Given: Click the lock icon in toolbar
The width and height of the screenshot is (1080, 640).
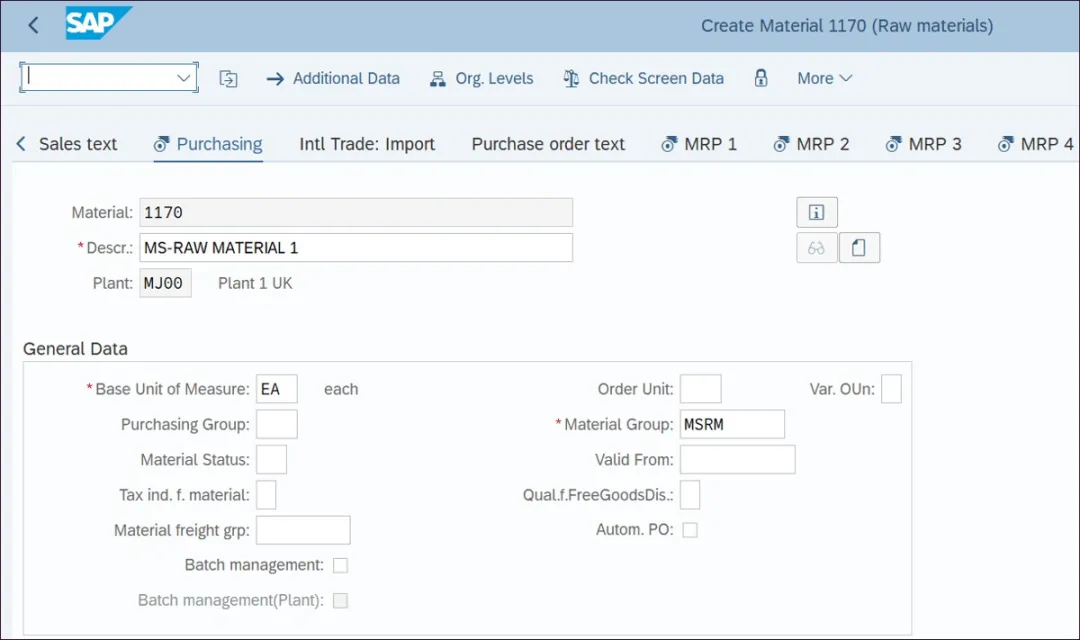Looking at the screenshot, I should point(760,78).
